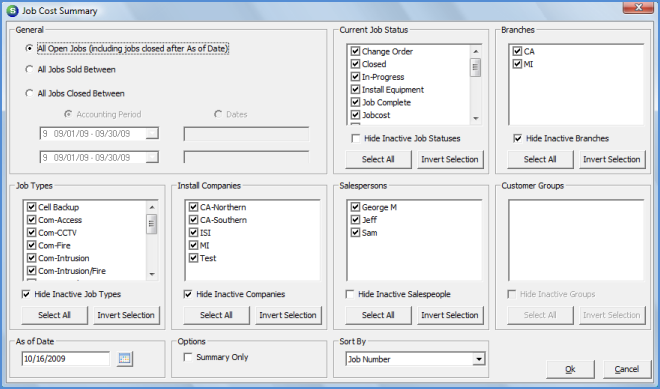Close the Job Cost Summary window
The image size is (660, 389).
(x=638, y=7)
